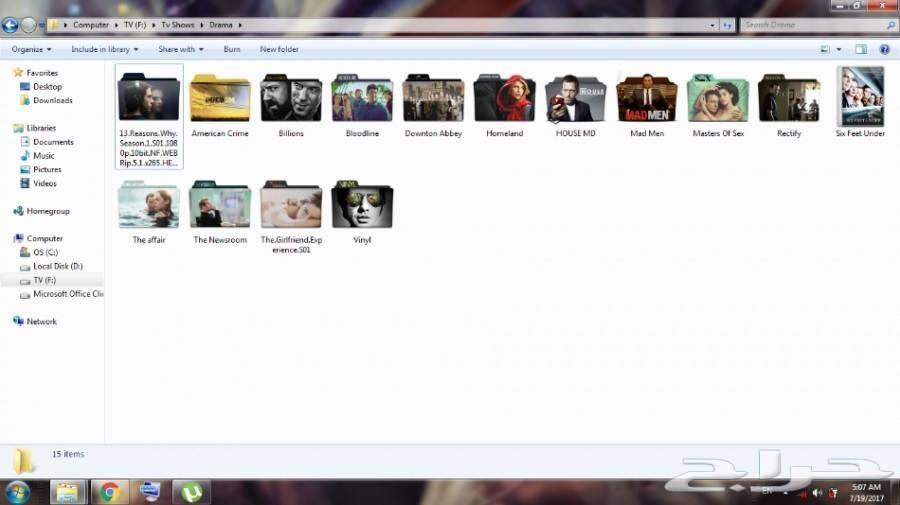Open Windows Start orb
This screenshot has height=505, width=900.
(x=18, y=492)
